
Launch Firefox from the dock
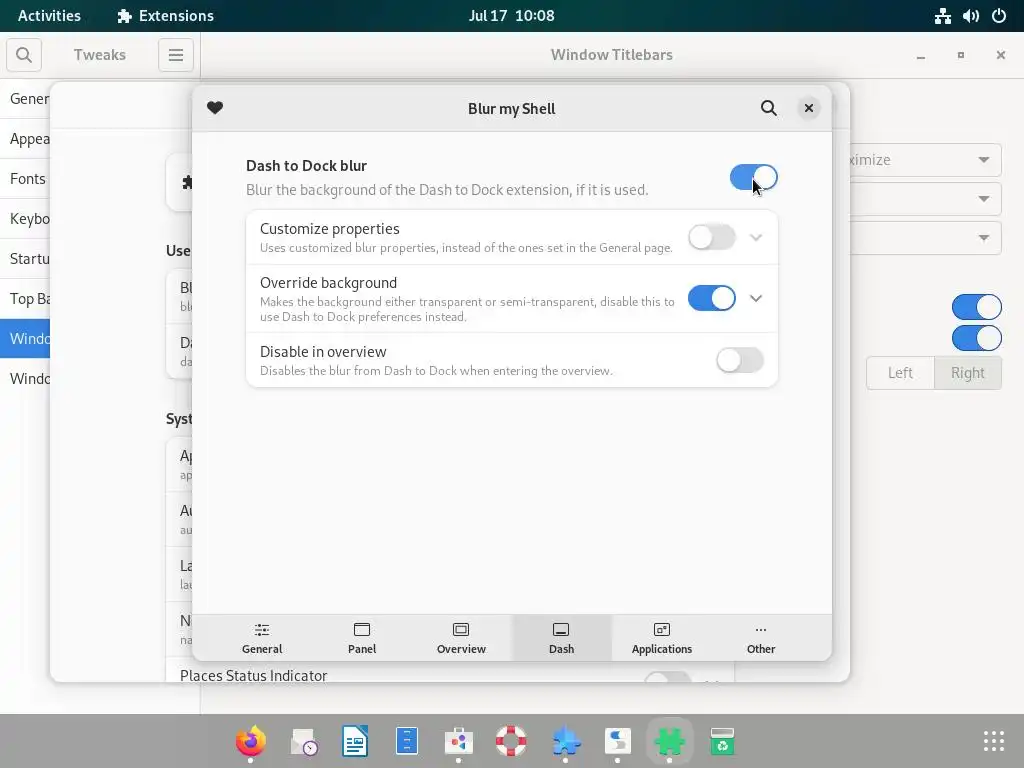(x=251, y=741)
